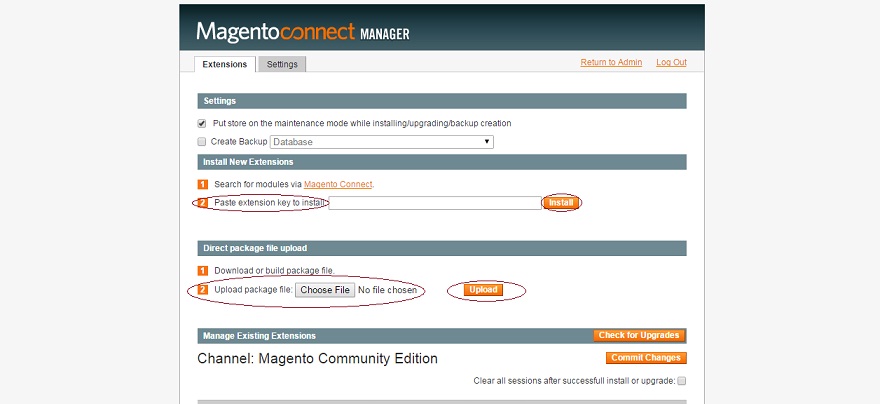Viewport: 880px width, 404px height.
Task: Click the 'Manage Existing Extensions' header text
Action: (259, 336)
